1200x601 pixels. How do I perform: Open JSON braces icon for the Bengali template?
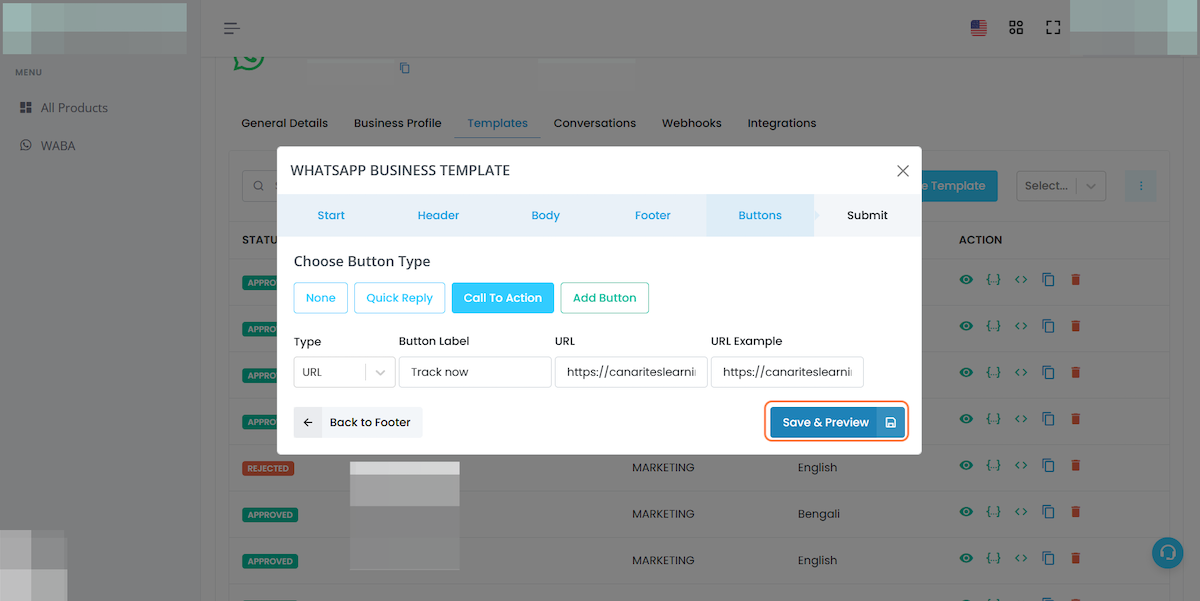click(x=993, y=512)
